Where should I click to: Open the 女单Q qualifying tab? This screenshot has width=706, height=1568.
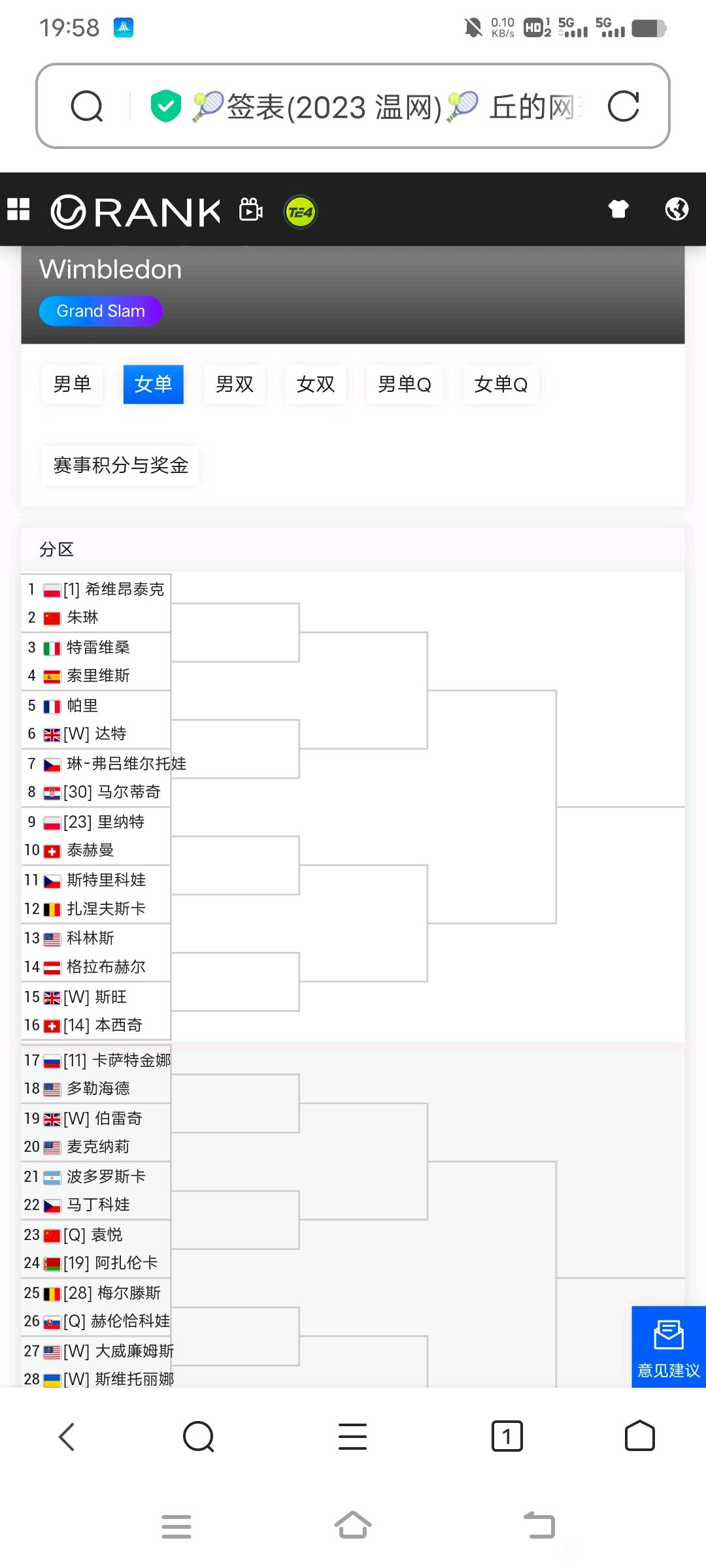[501, 384]
